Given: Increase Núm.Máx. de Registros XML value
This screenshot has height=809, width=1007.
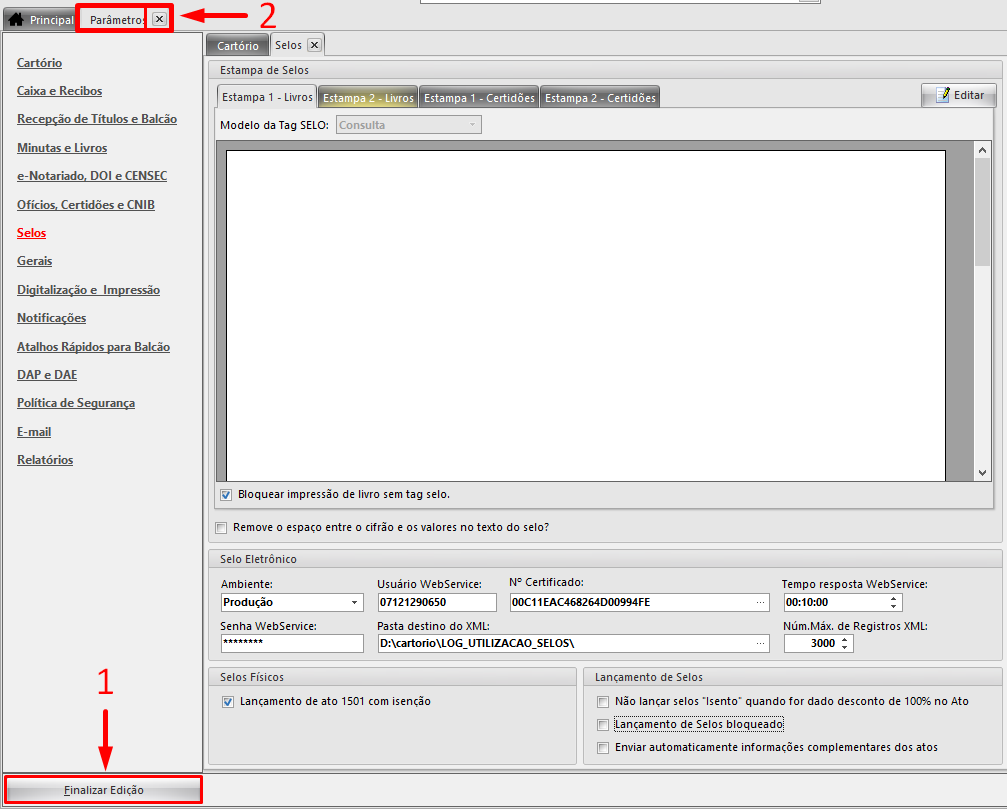Looking at the screenshot, I should pos(846,639).
